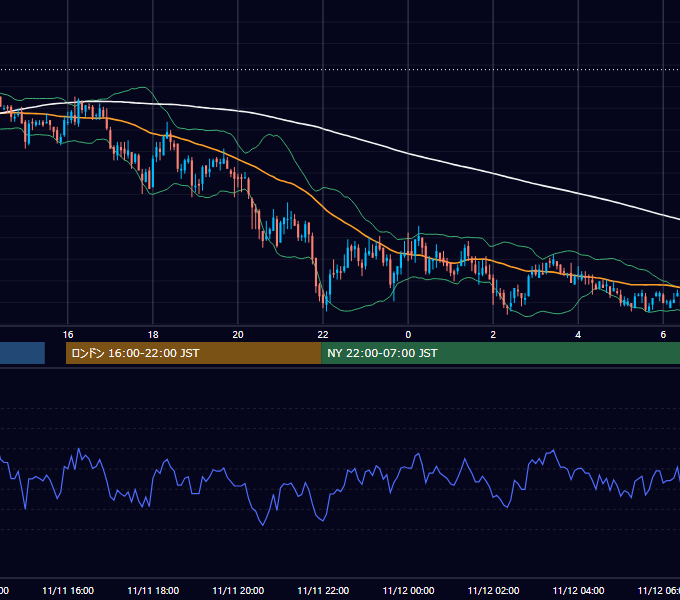Click the 16 hour axis label
The width and height of the screenshot is (680, 600).
pos(68,335)
